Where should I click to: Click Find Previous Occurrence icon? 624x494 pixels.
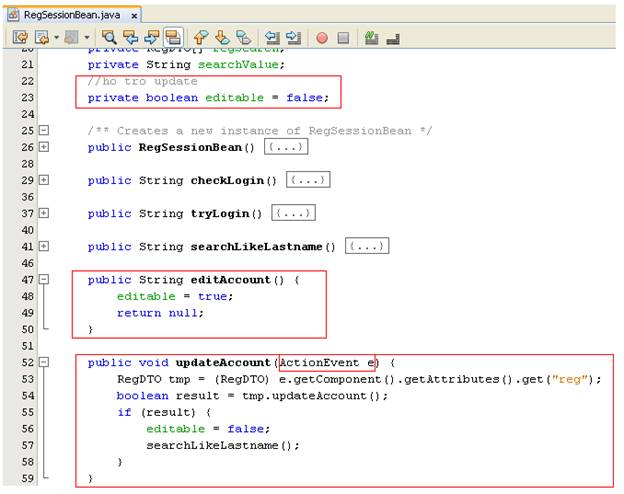(x=130, y=37)
